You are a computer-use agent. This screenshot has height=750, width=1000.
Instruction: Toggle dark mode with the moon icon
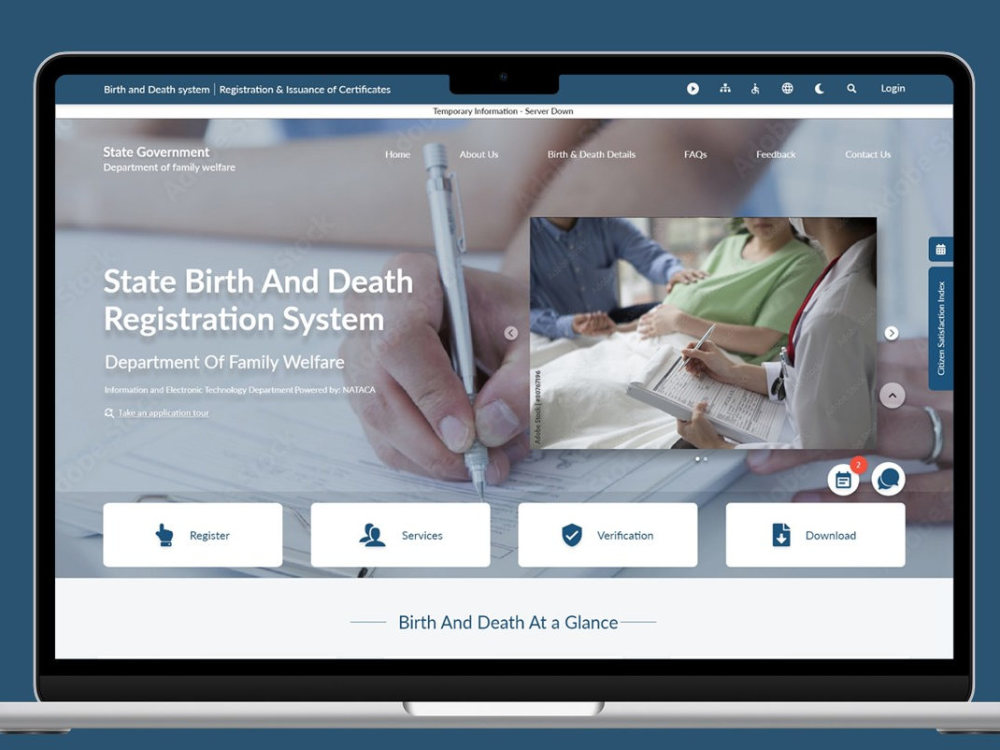[820, 89]
